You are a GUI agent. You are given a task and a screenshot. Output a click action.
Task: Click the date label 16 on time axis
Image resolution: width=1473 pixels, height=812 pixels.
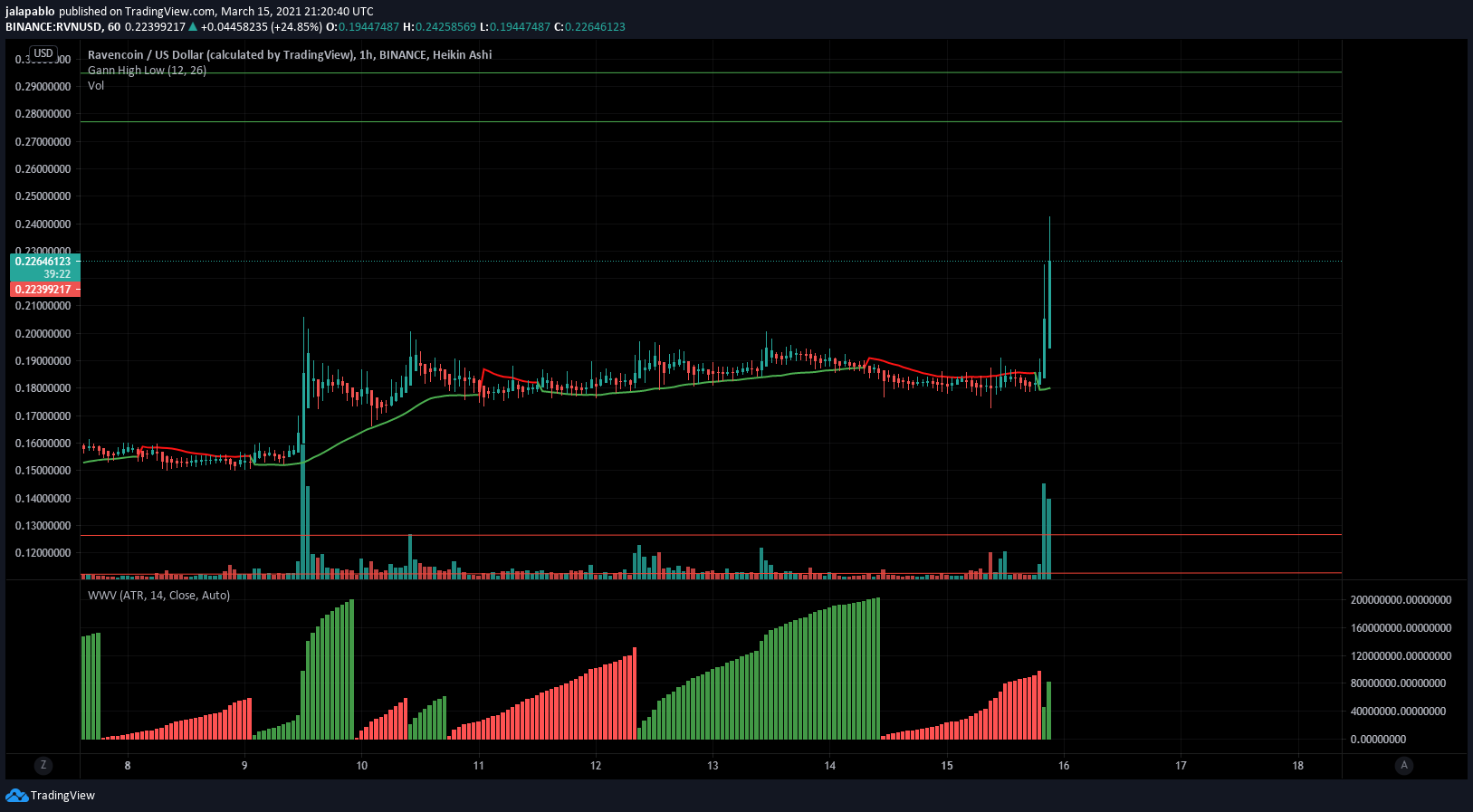[x=1064, y=766]
